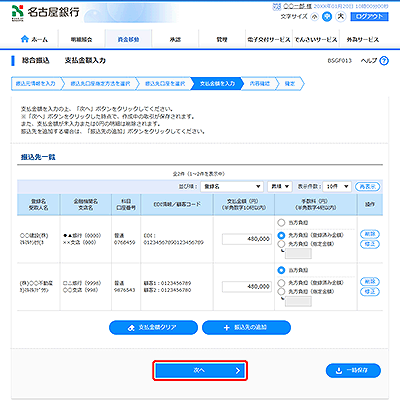400x414 pixels.
Task: Select large font size circle button
Action: pos(341,16)
